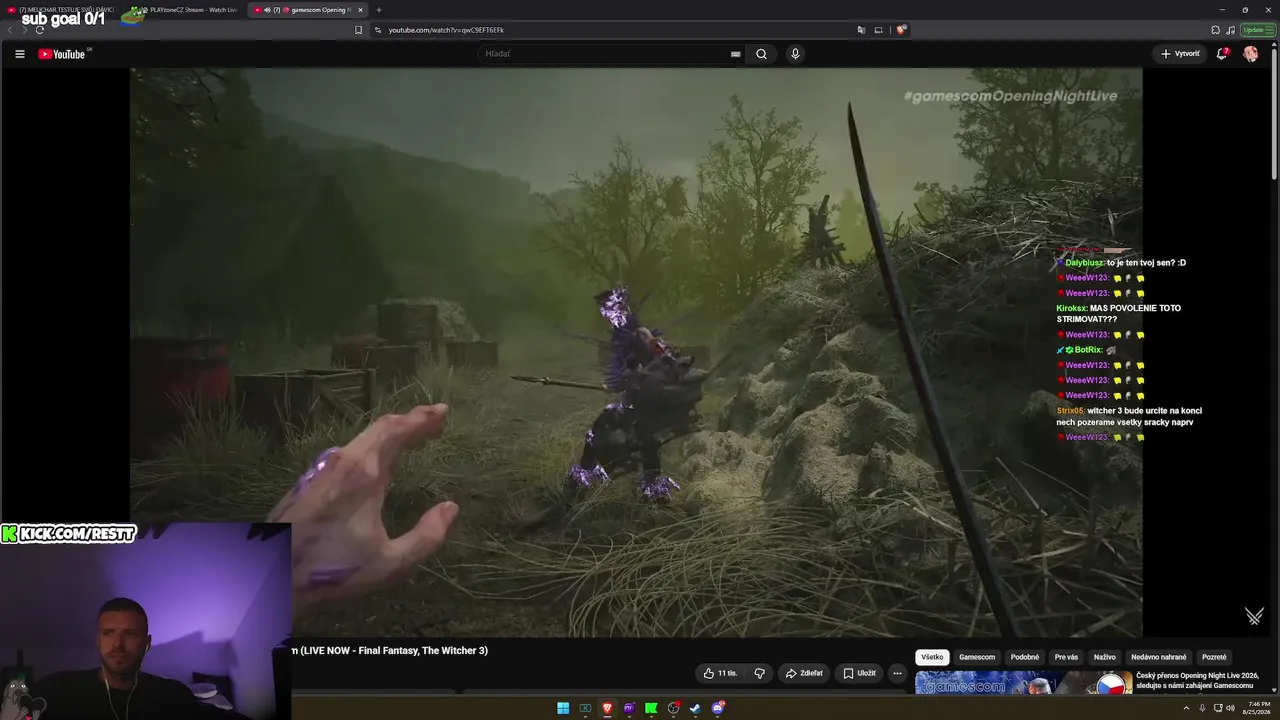Select the Pozreté filter chip
Screen dimensions: 1280x720
[1214, 657]
